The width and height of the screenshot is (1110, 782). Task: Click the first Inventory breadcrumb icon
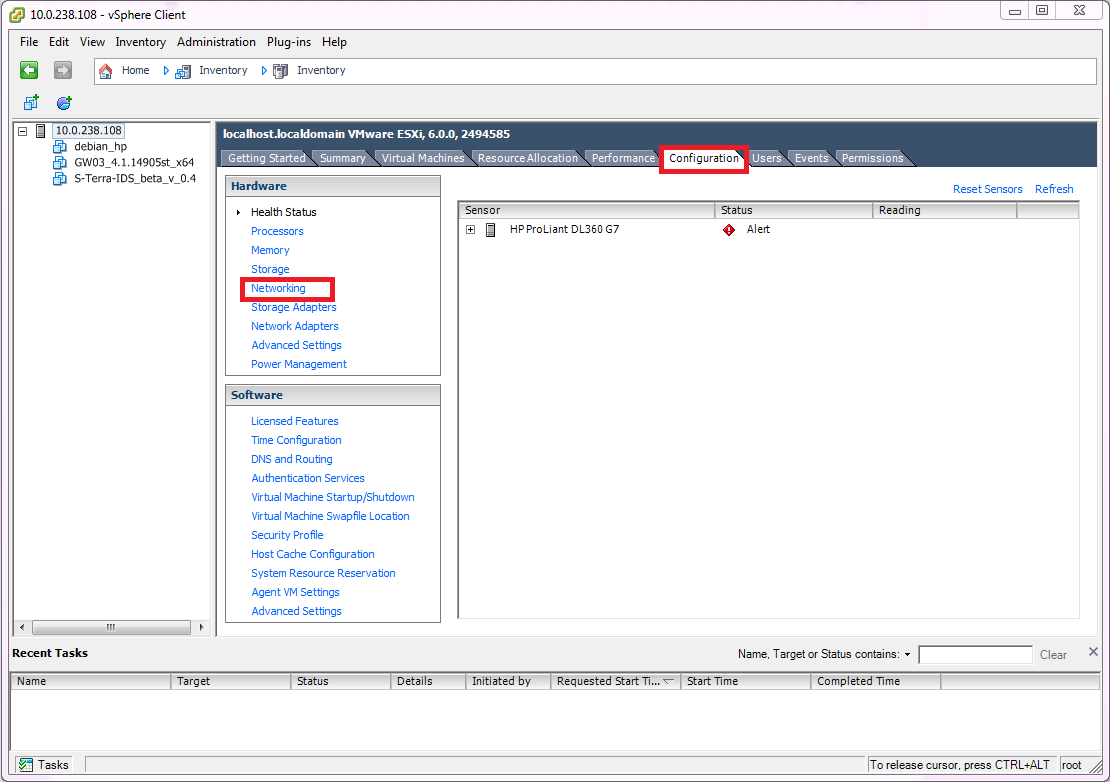[x=183, y=71]
